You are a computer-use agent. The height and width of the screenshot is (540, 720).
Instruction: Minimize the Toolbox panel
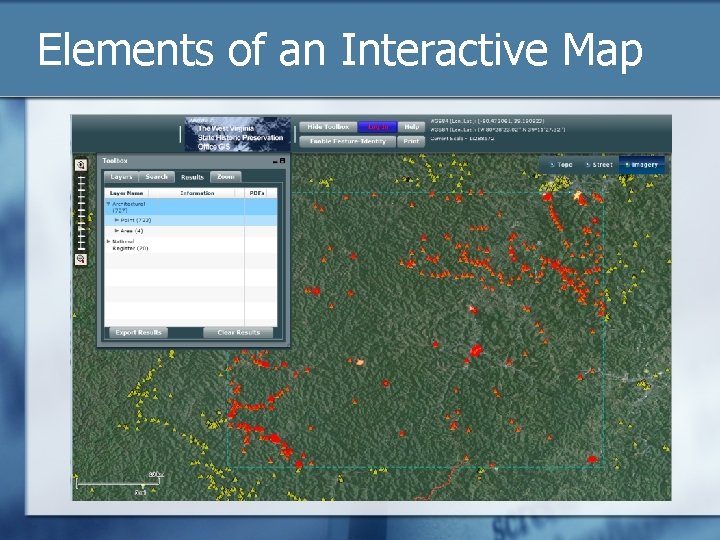pyautogui.click(x=275, y=161)
